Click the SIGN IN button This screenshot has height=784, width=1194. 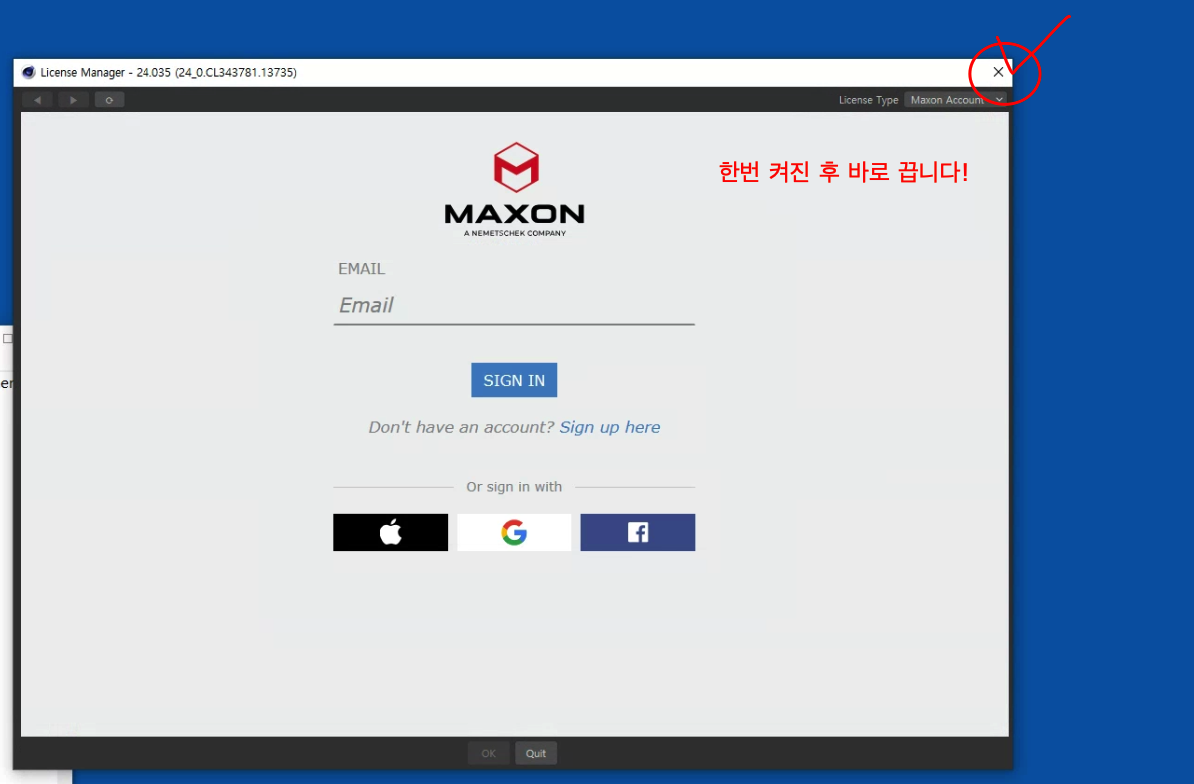[x=514, y=380]
